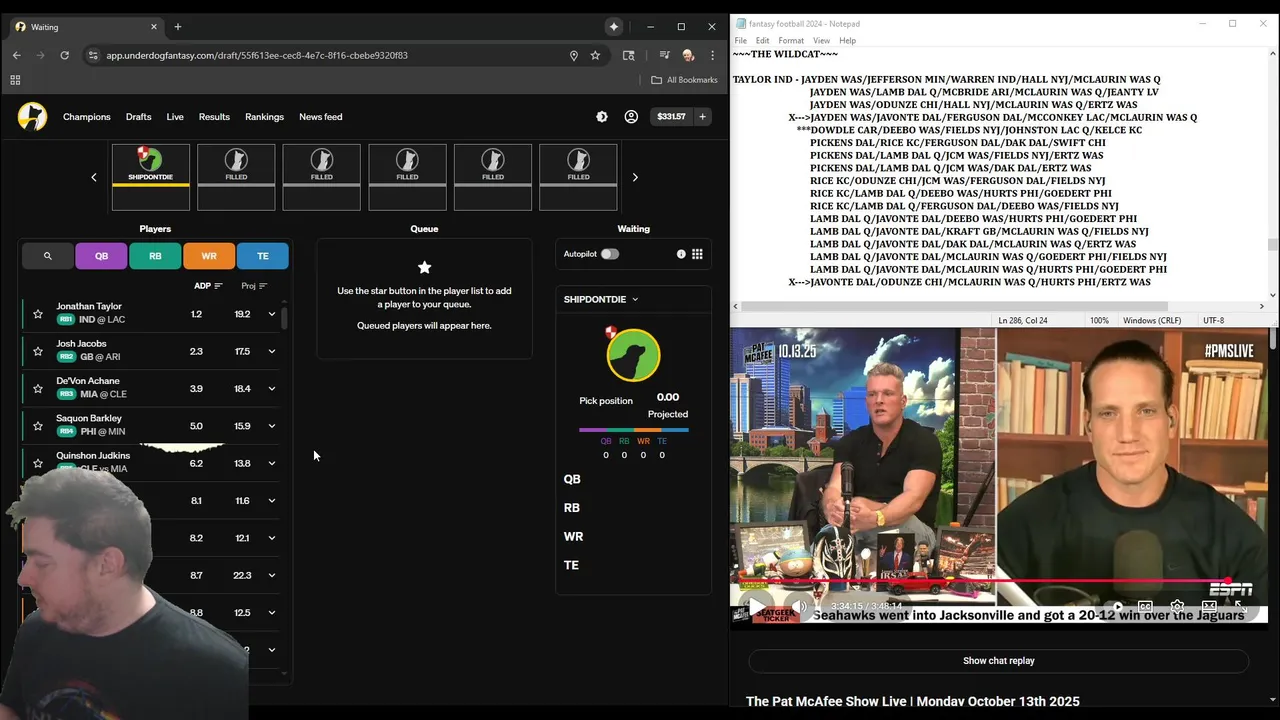Click into the Notepad text area
Screen dimensions: 1280x720
tap(1000, 173)
